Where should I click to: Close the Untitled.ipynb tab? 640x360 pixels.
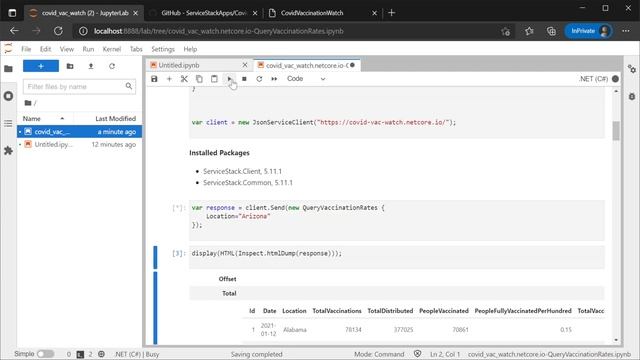click(x=245, y=65)
